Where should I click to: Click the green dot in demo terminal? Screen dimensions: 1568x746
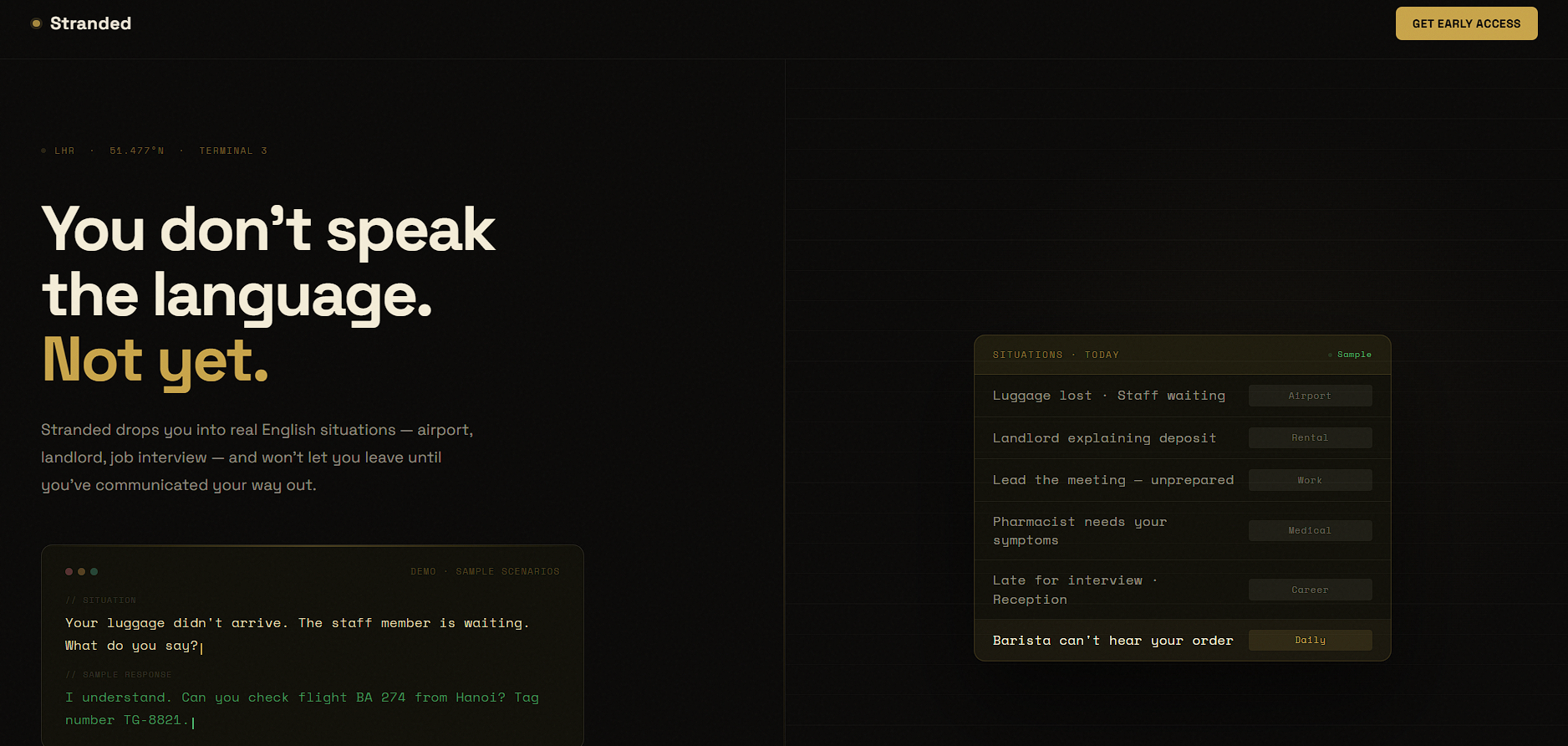tap(94, 572)
